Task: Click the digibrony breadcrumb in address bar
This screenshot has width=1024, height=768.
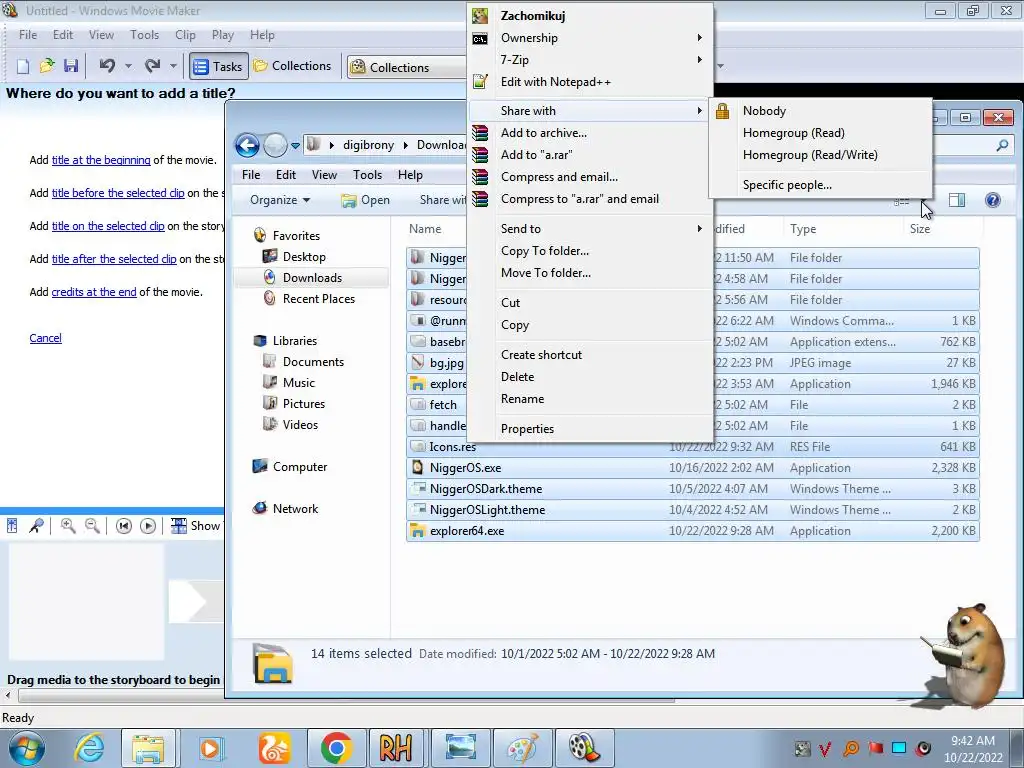Action: pos(368,145)
